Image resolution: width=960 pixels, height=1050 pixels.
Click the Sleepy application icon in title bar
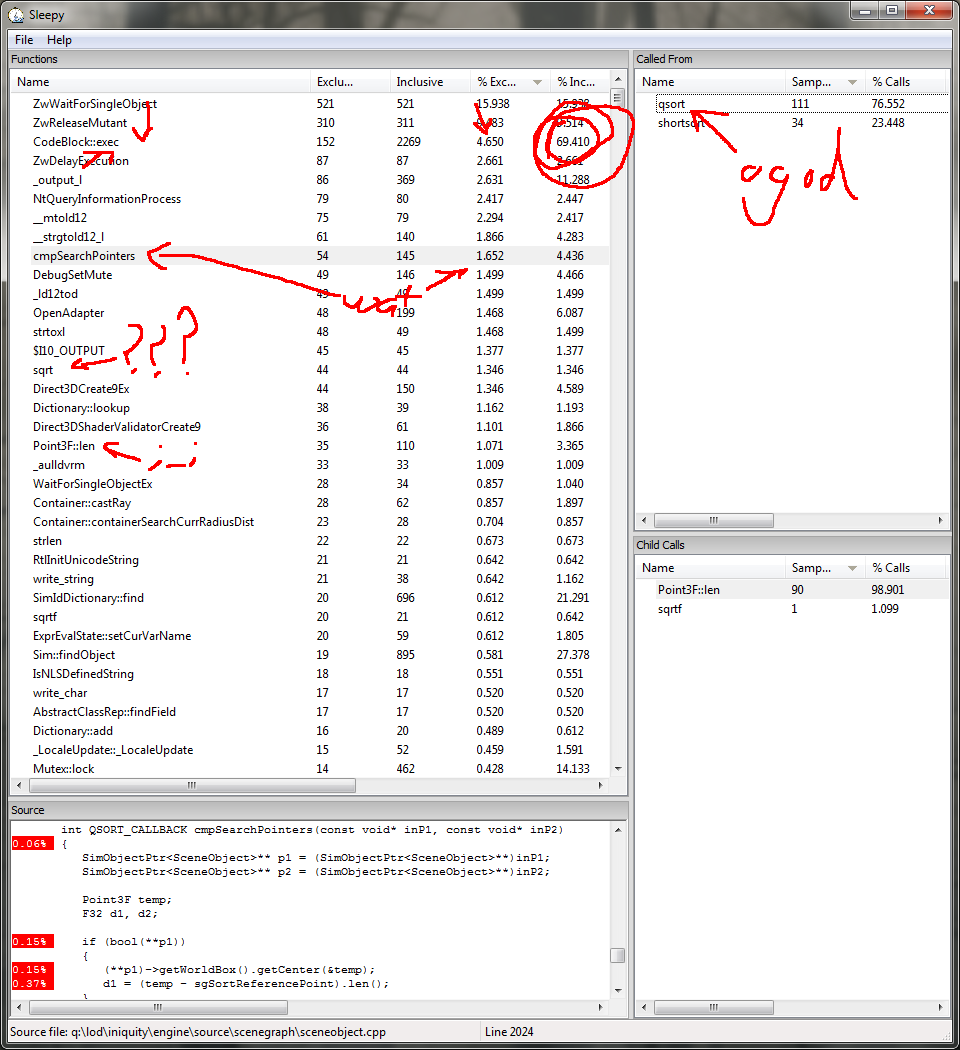pos(17,12)
